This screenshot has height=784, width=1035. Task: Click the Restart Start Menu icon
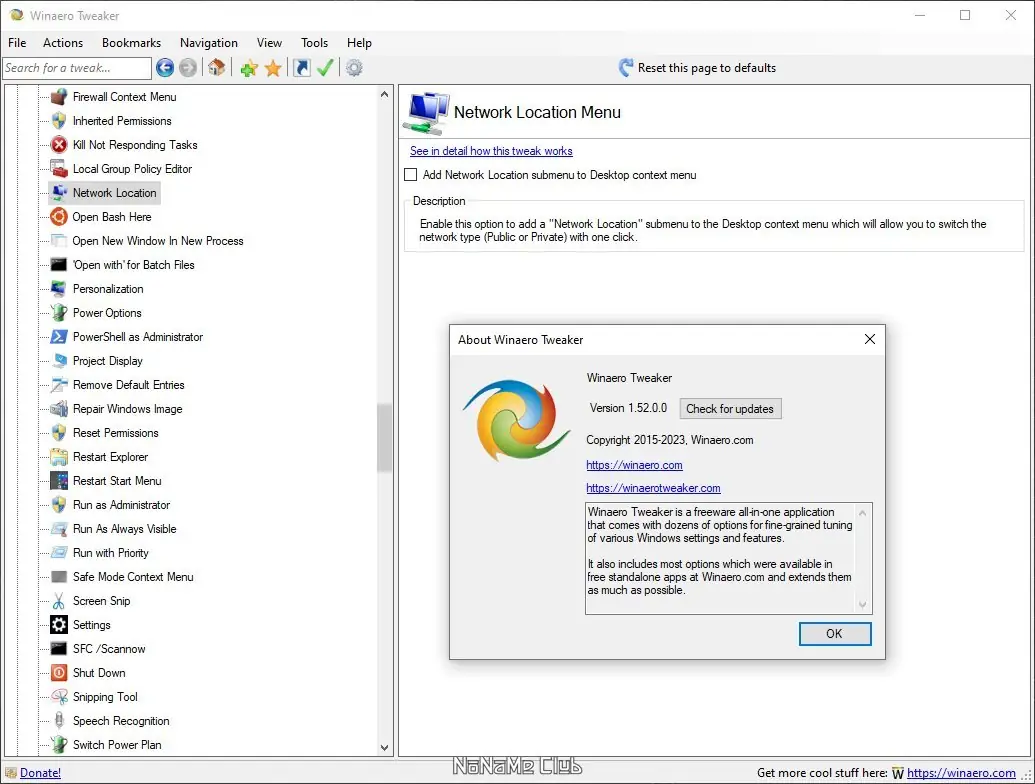[59, 480]
